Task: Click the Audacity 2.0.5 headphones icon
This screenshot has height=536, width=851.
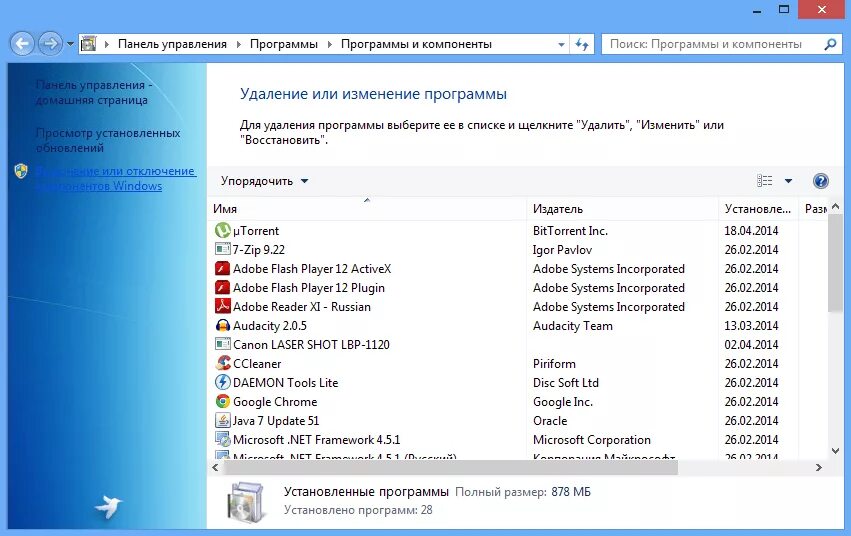Action: click(223, 326)
